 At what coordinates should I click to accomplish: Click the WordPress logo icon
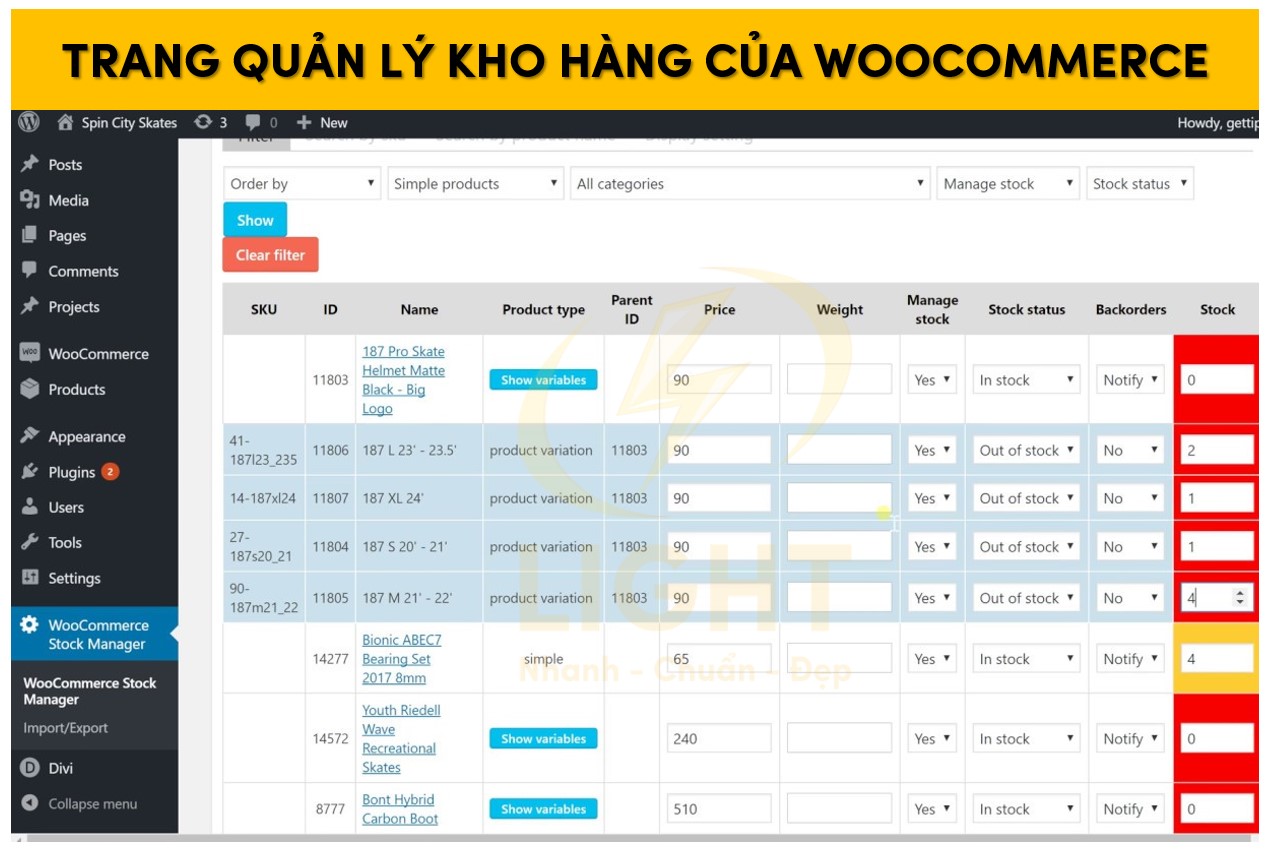29,122
